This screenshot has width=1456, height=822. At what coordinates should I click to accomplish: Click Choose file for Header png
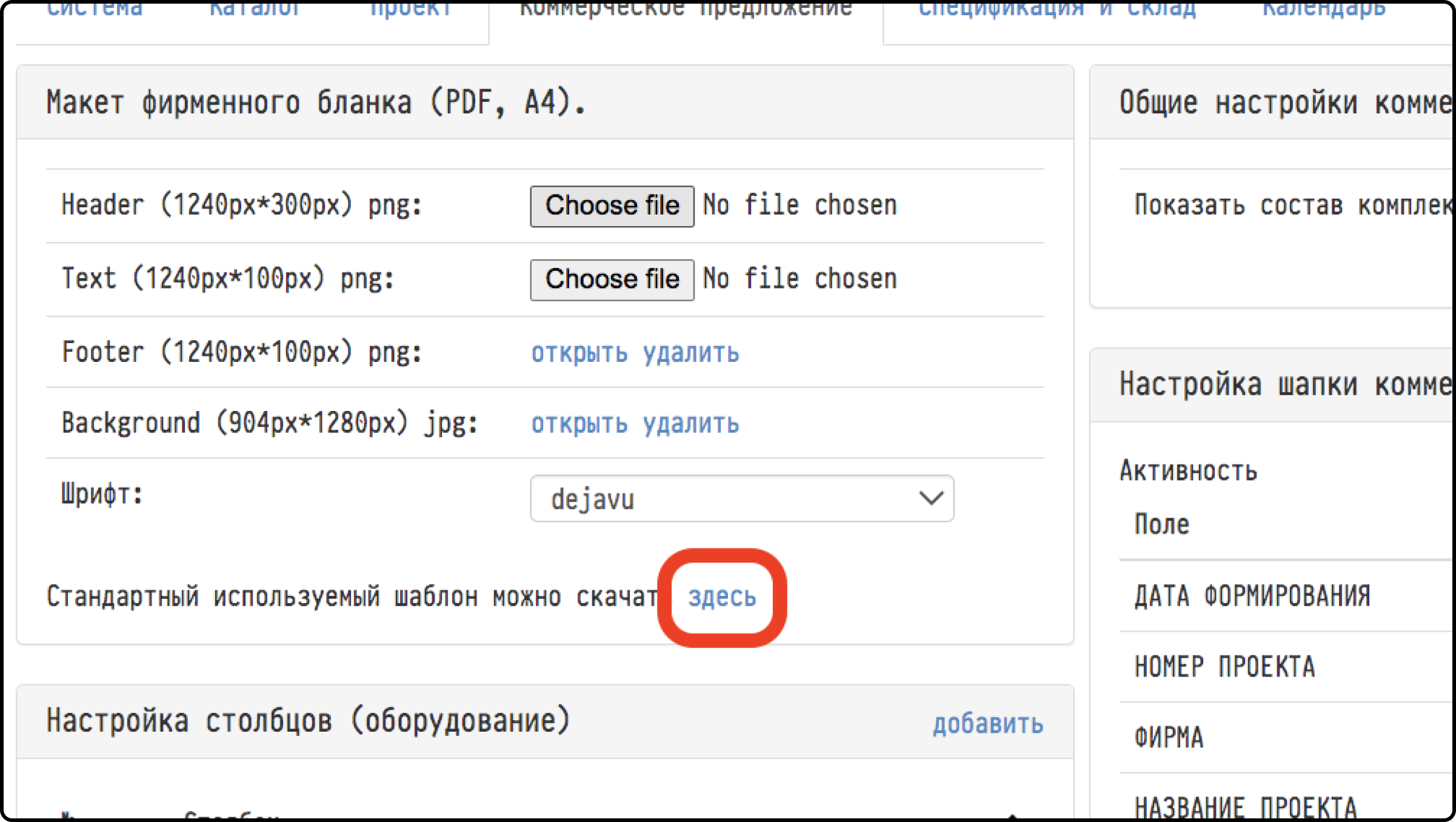(x=612, y=206)
